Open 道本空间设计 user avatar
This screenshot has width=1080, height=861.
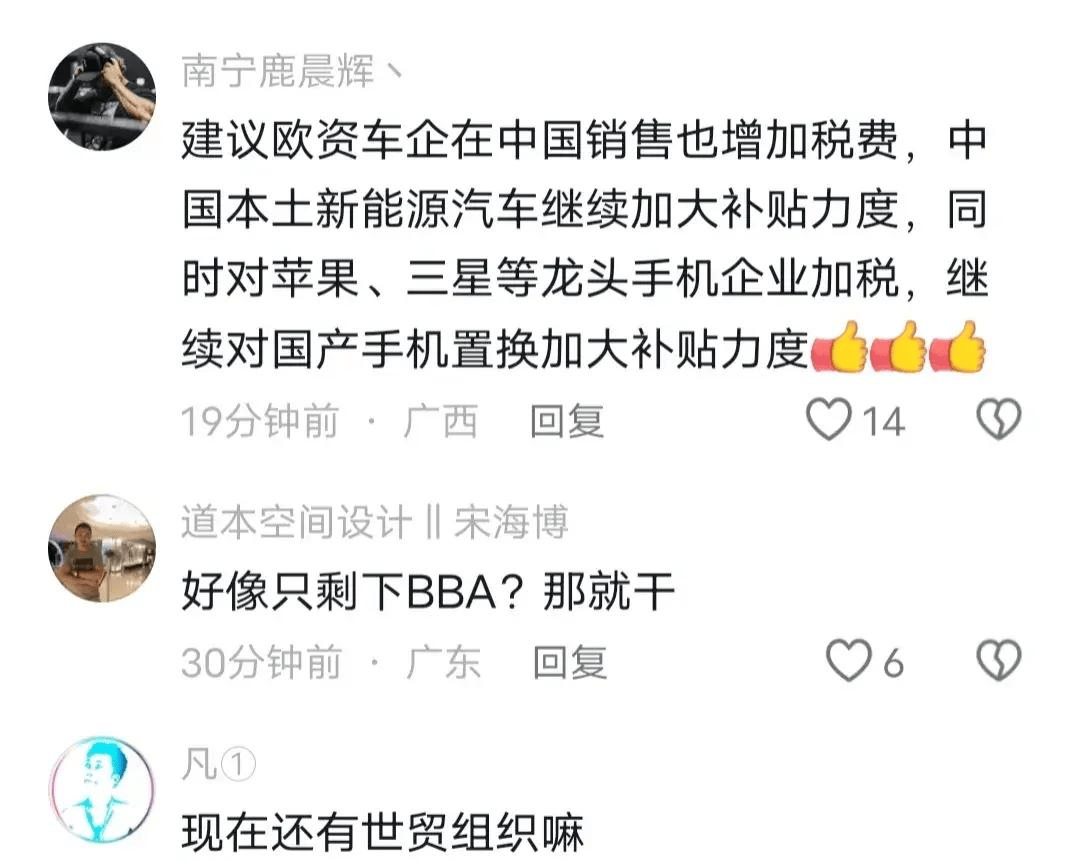coord(102,548)
